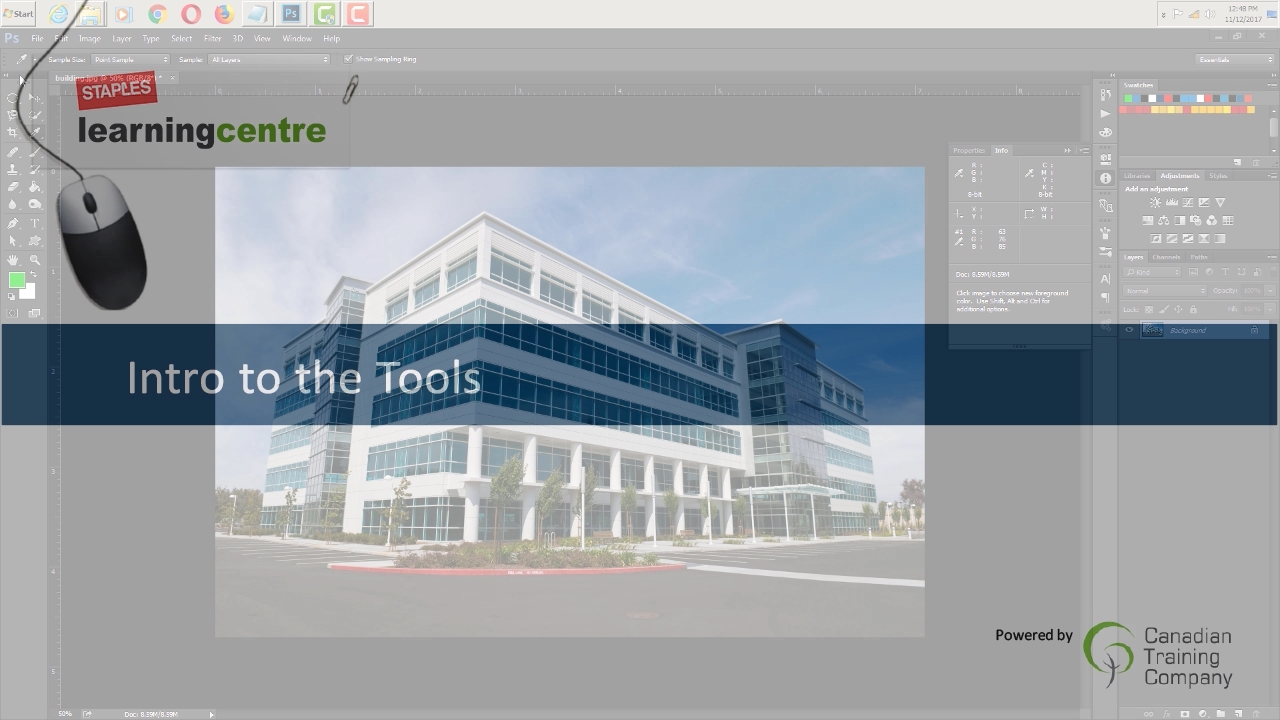This screenshot has width=1280, height=720.
Task: Select the Pen tool
Action: pyautogui.click(x=13, y=222)
